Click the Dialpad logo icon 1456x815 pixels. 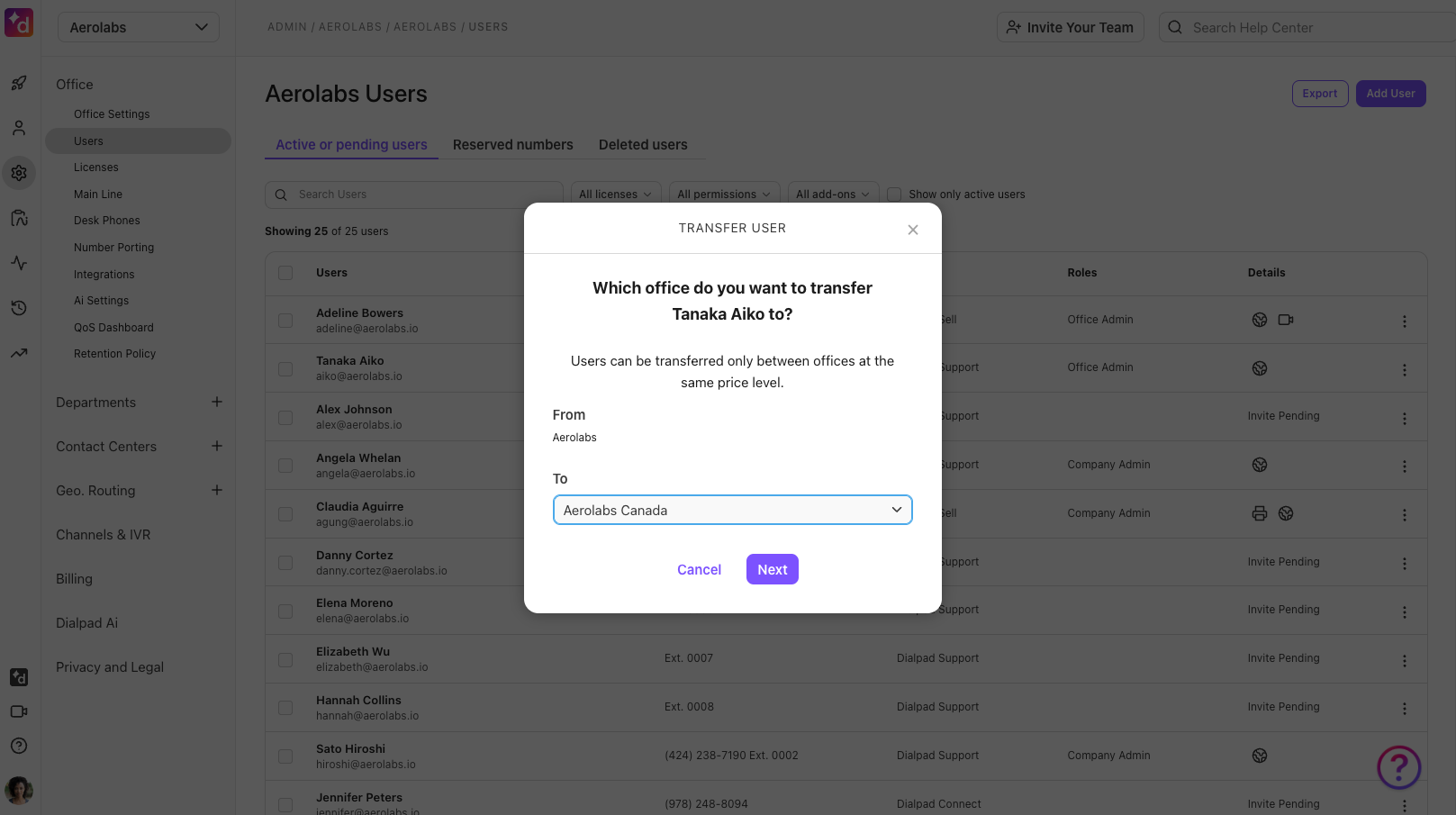19,23
